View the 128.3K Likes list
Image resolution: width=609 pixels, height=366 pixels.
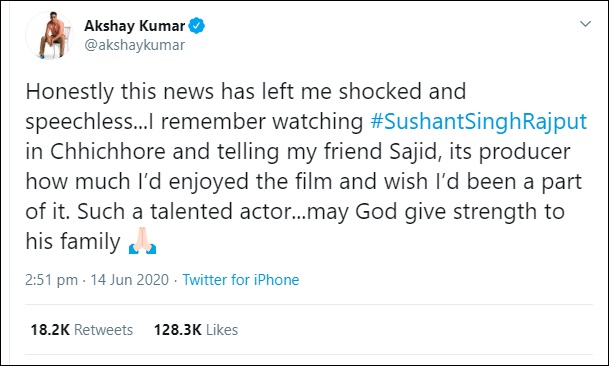[x=196, y=330]
